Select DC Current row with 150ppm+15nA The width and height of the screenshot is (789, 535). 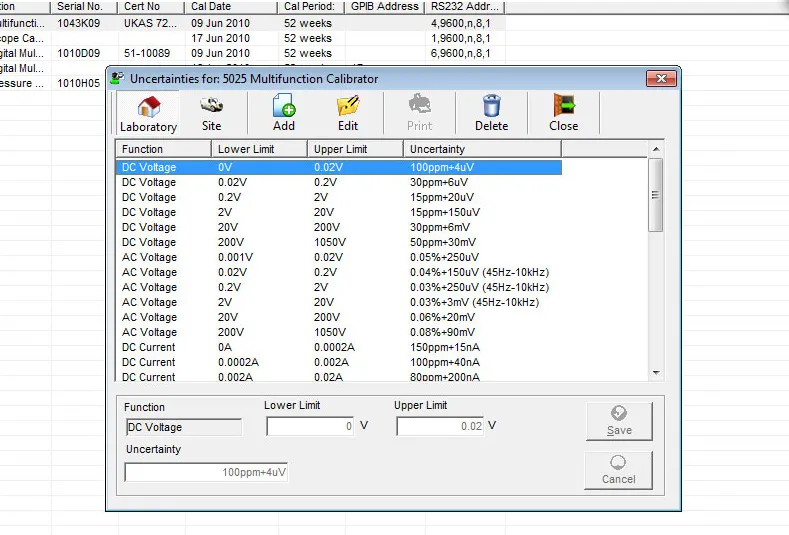click(339, 347)
